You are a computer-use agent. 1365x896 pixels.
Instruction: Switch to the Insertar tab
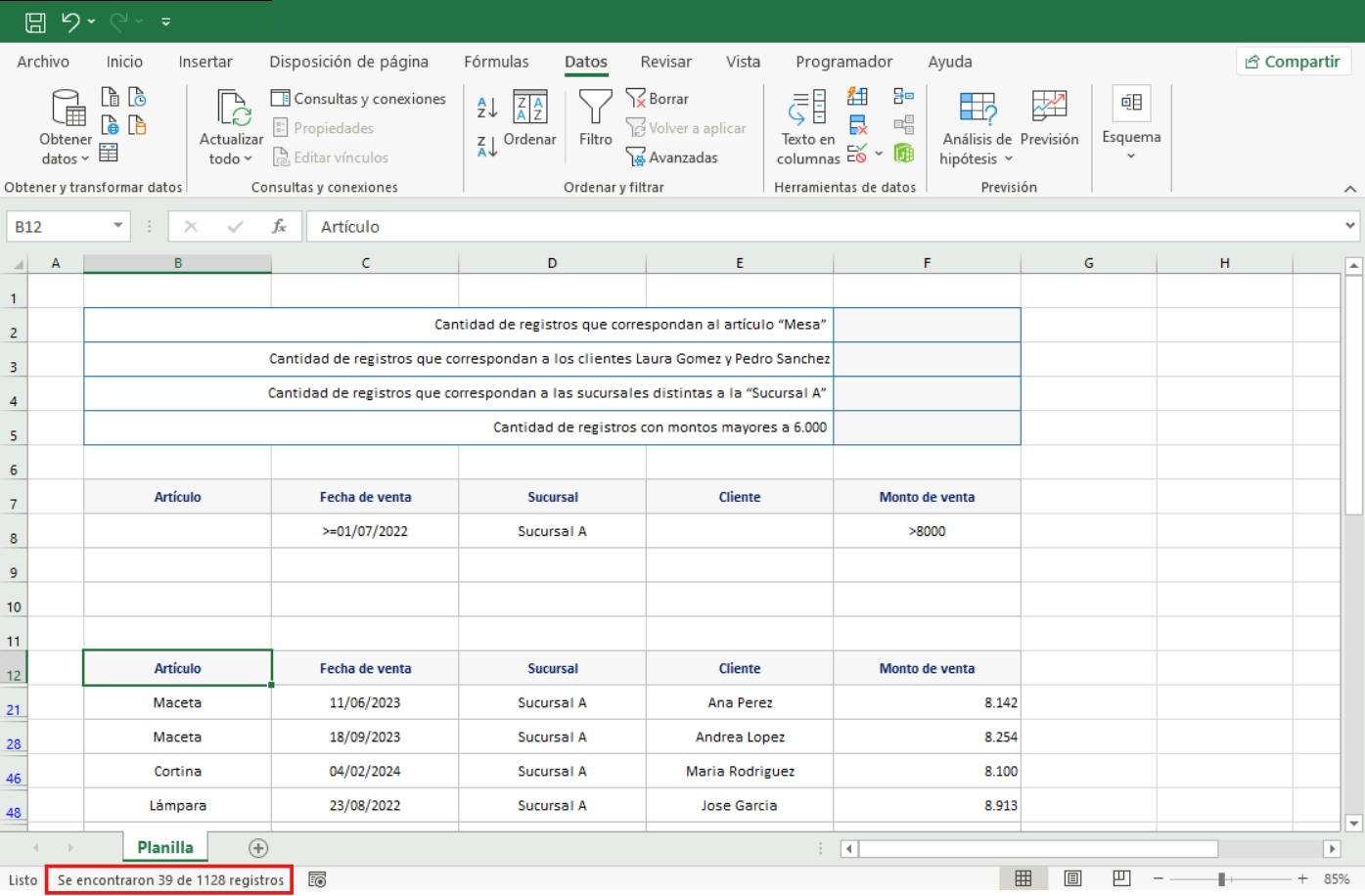pos(205,62)
